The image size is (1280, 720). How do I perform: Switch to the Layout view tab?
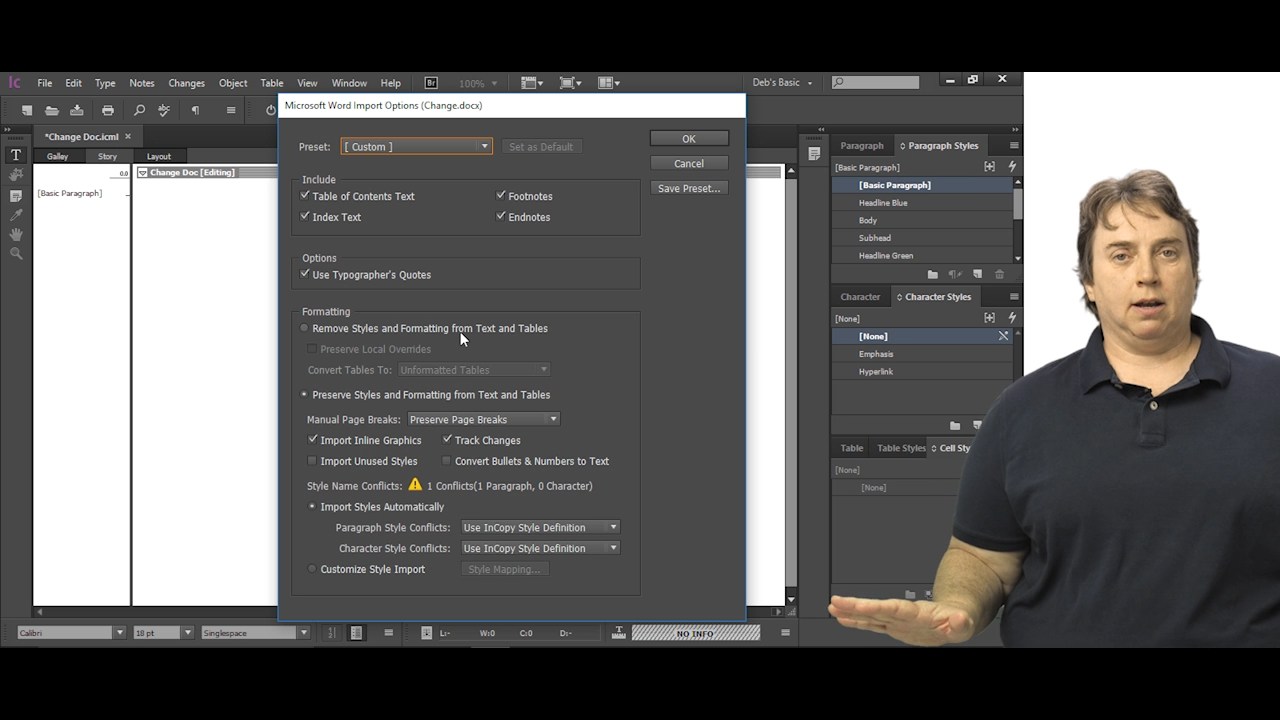coord(159,156)
